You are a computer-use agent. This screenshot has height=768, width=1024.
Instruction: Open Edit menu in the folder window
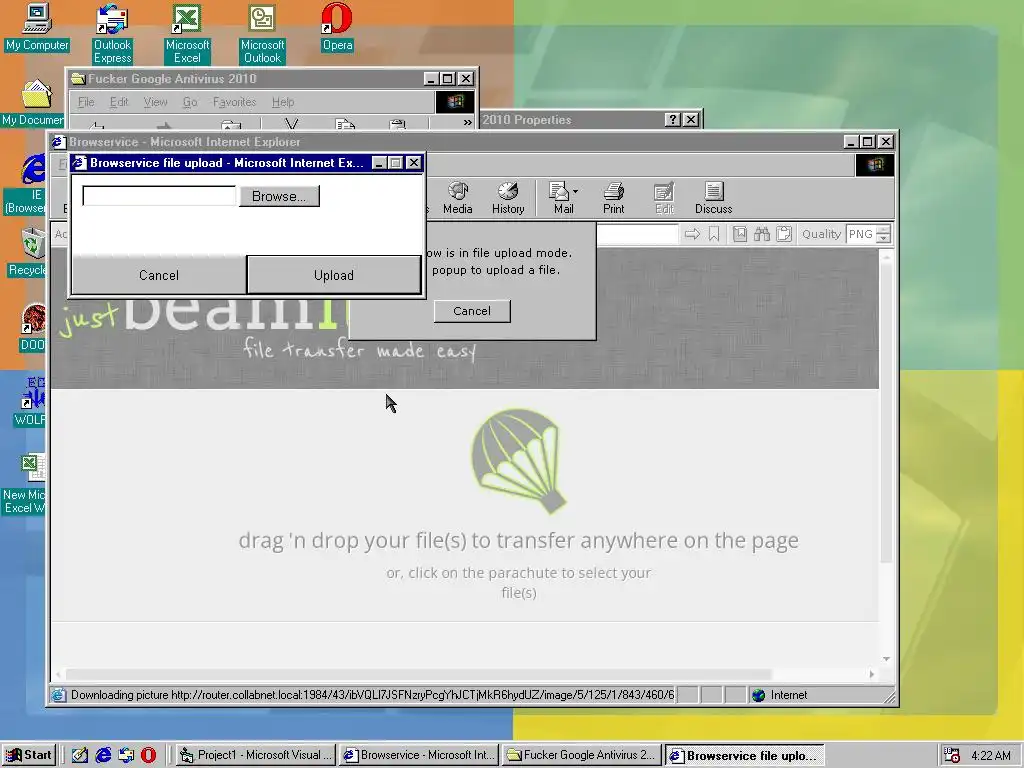(x=119, y=102)
